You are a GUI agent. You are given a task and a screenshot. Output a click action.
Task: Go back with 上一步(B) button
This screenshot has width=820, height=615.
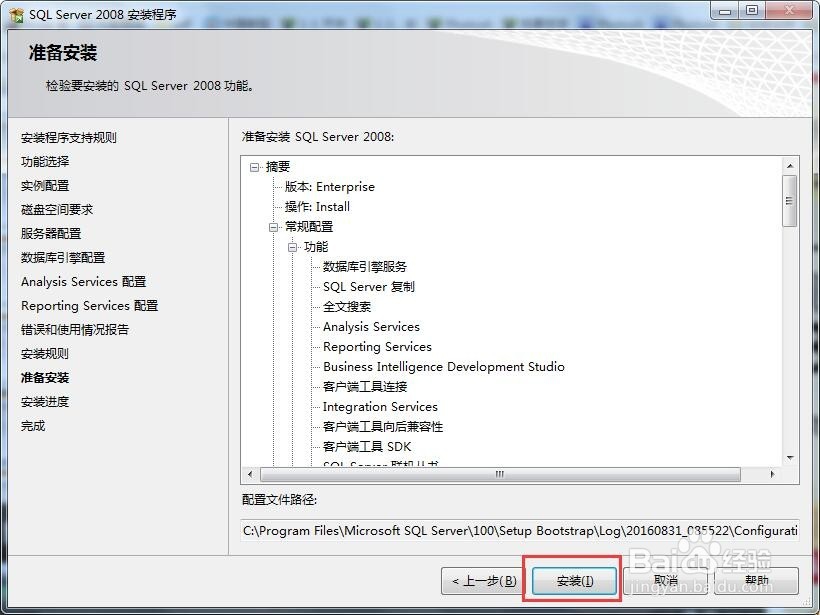(x=483, y=580)
